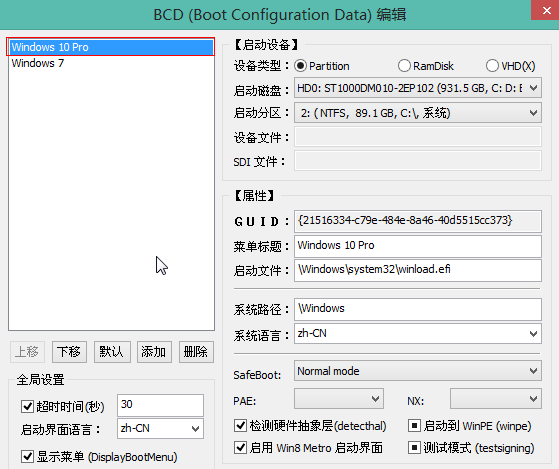Click the 删除 delete button
559x469 pixels.
196,352
